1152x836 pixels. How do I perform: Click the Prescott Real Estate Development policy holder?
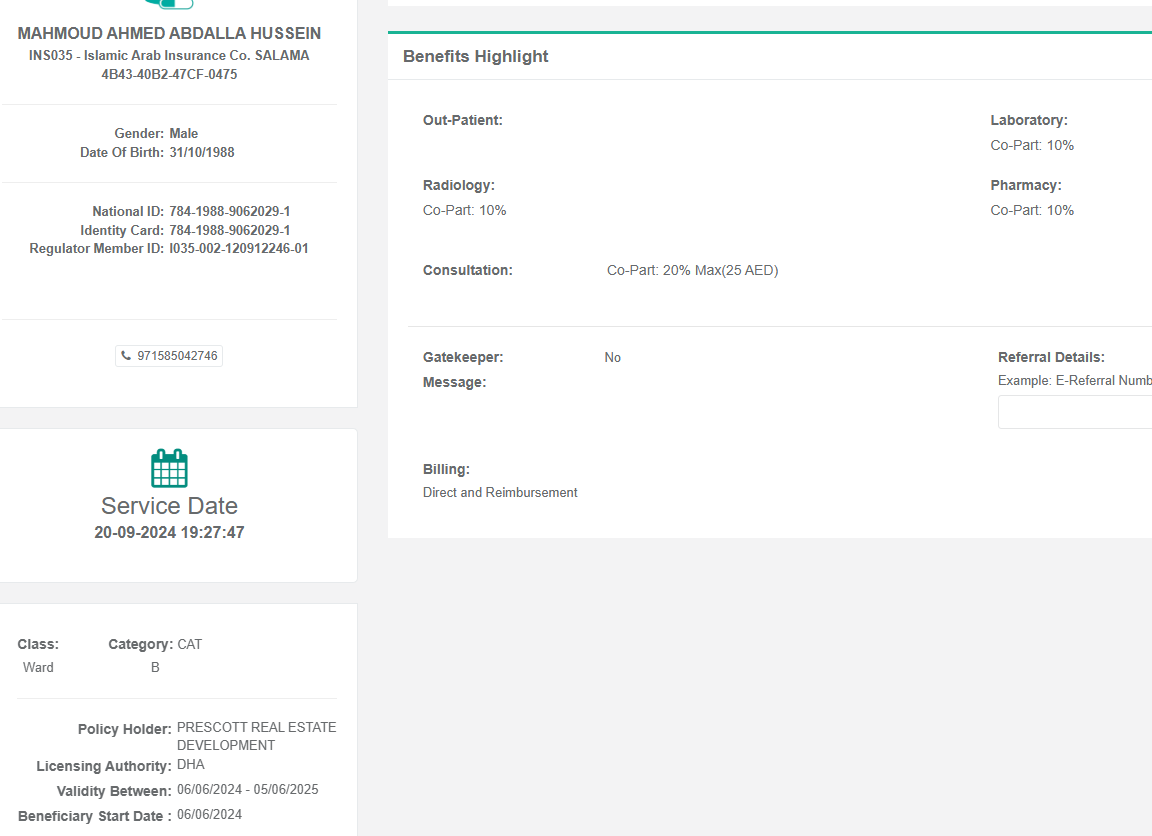pyautogui.click(x=256, y=736)
